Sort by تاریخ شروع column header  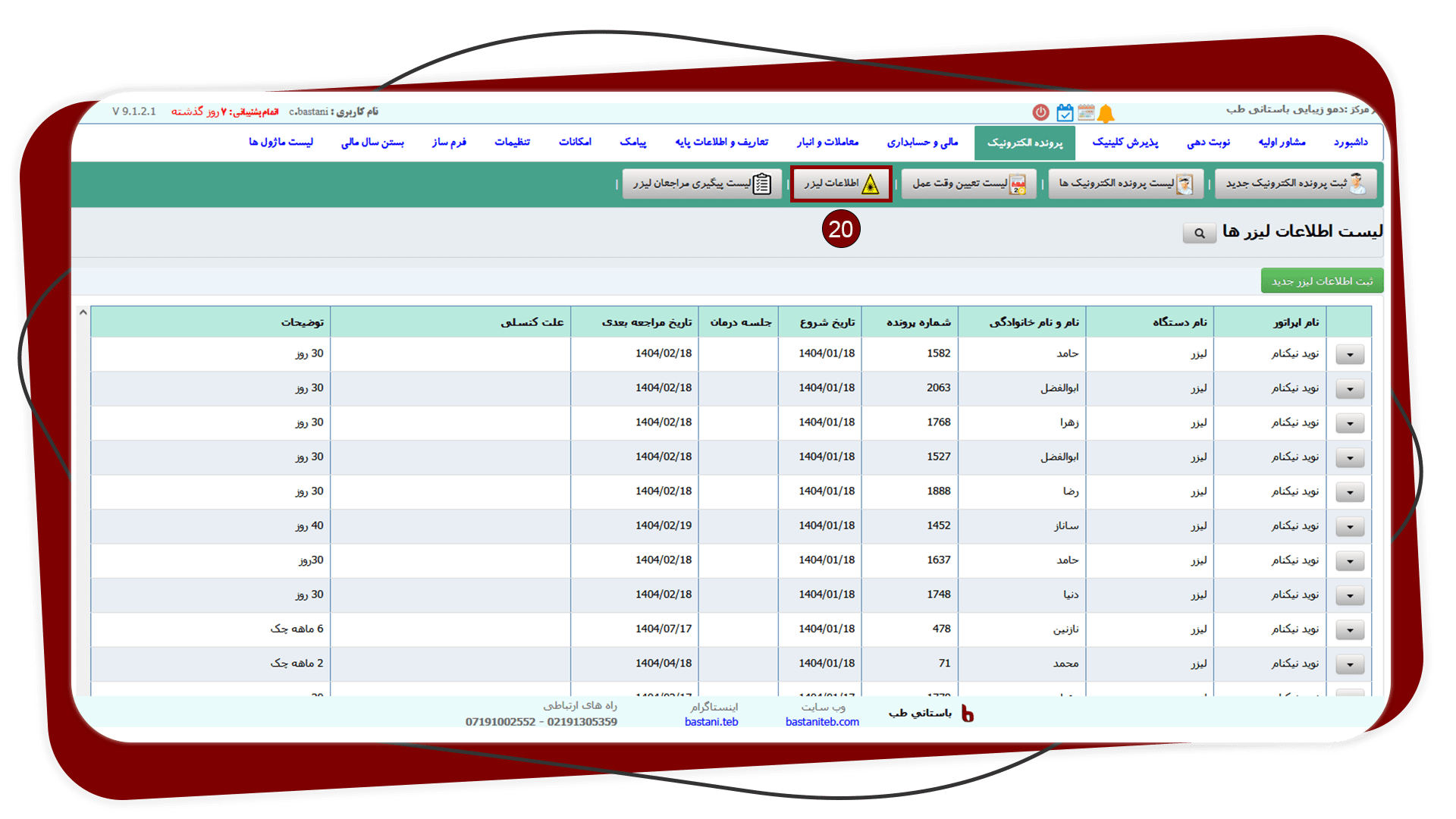pos(820,322)
